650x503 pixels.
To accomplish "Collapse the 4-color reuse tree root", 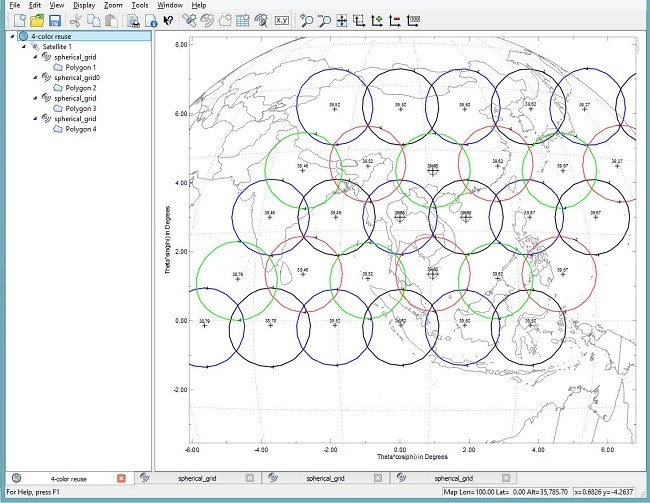I will [11, 36].
